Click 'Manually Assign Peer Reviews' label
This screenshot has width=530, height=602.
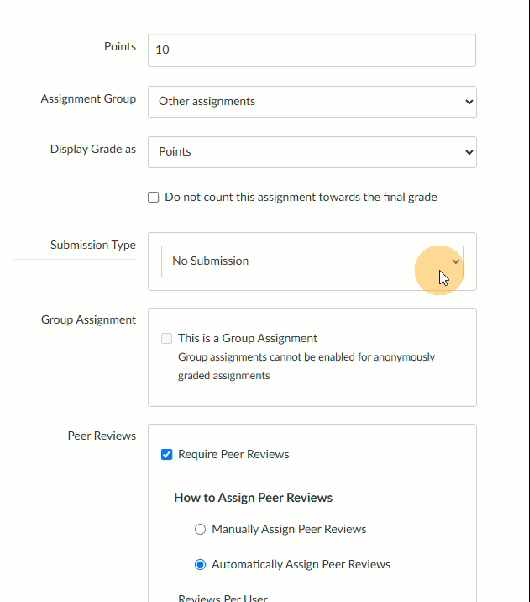(x=289, y=529)
